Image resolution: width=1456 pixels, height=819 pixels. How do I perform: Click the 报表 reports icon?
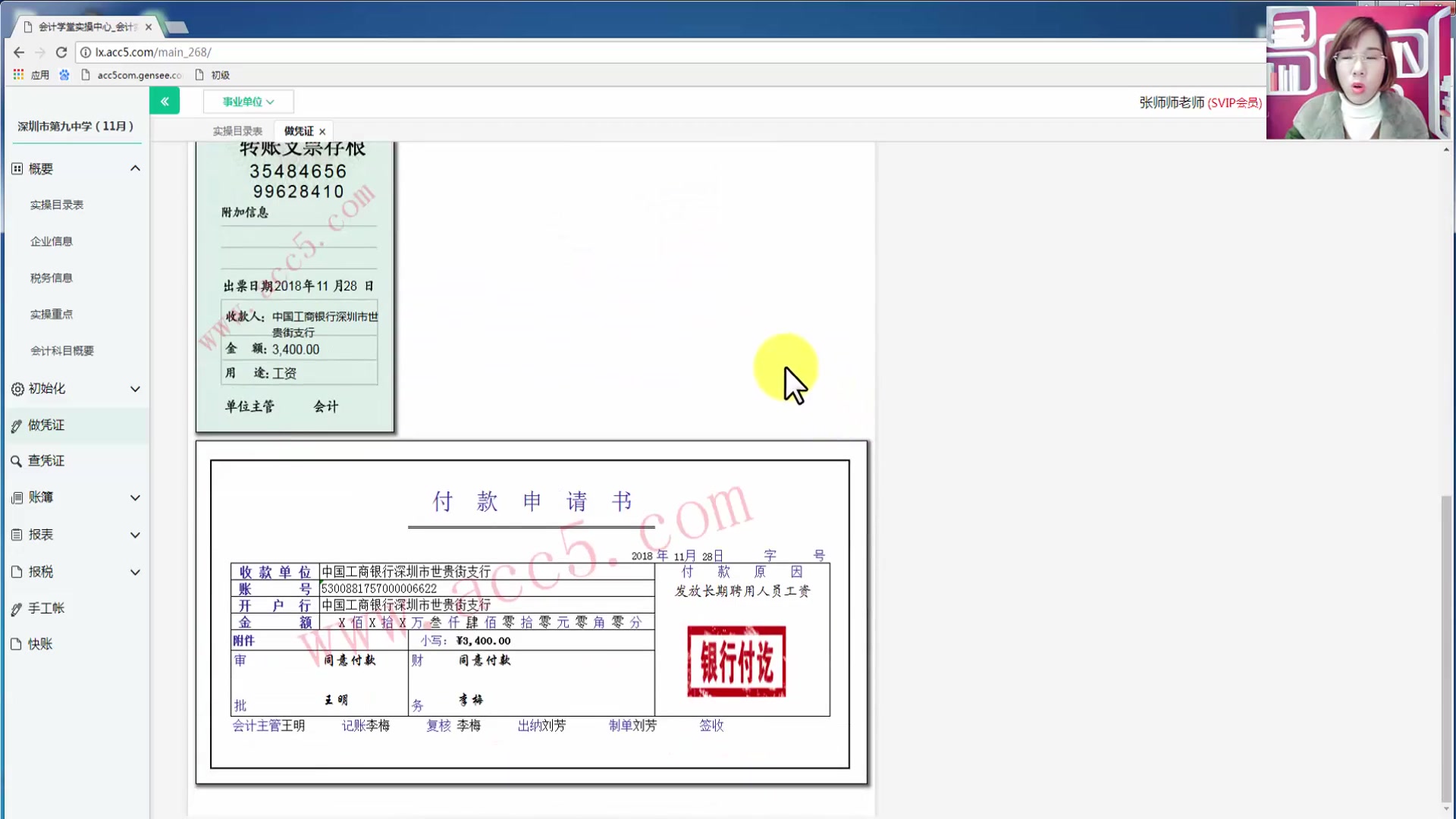pyautogui.click(x=17, y=535)
